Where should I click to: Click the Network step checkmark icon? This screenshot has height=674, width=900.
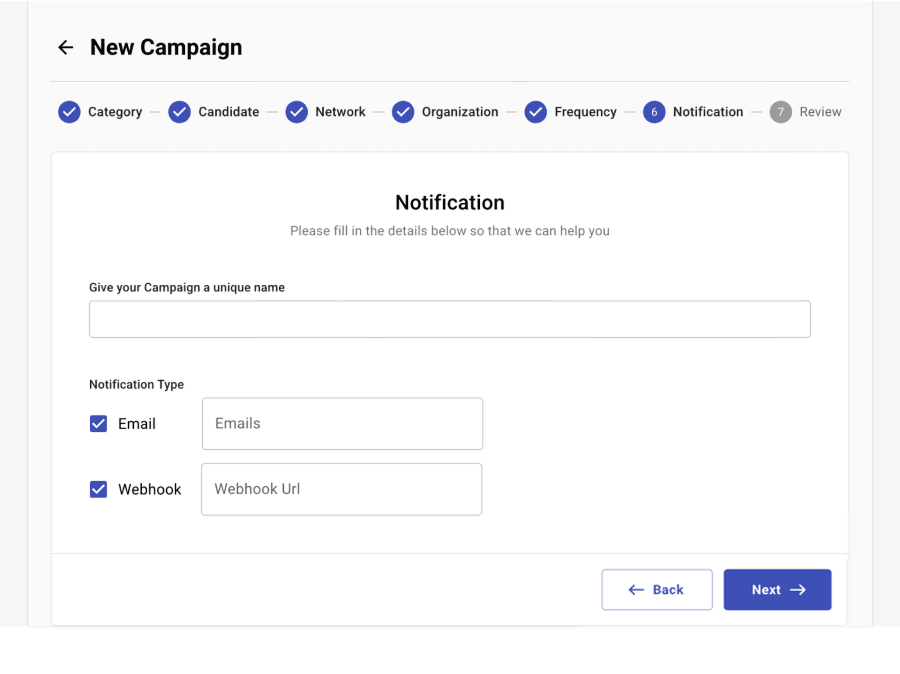[296, 112]
